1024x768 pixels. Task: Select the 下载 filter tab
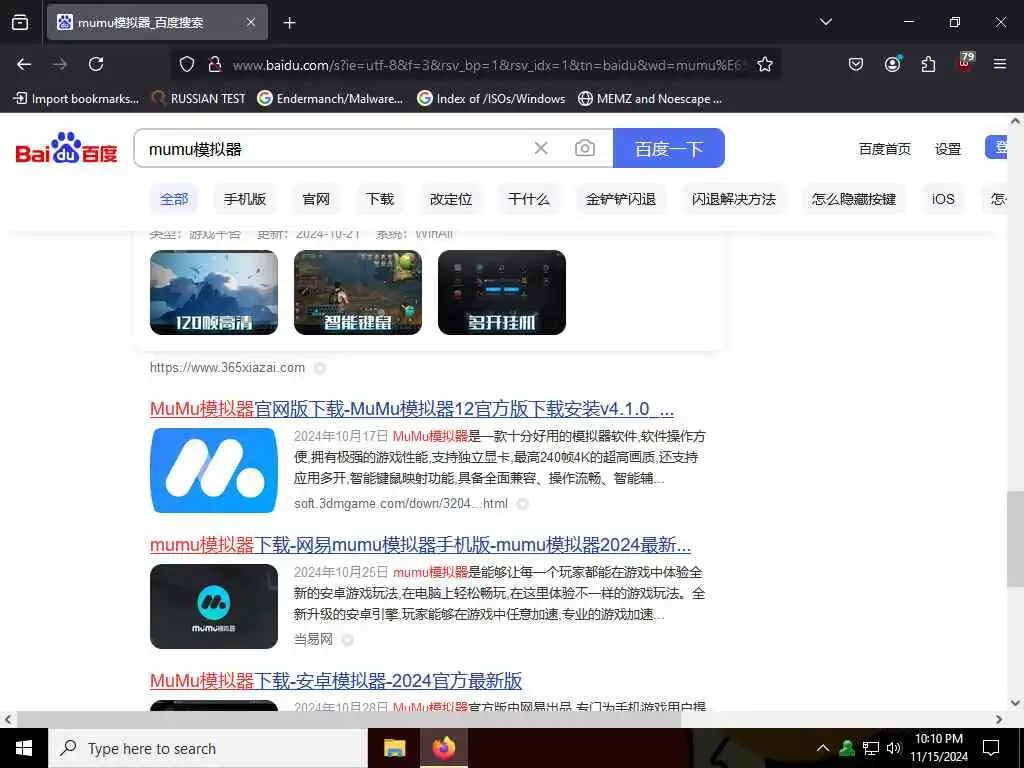click(380, 199)
